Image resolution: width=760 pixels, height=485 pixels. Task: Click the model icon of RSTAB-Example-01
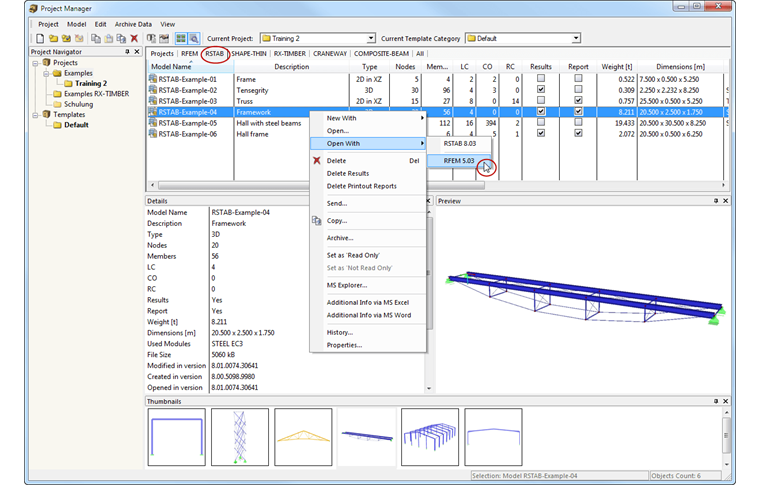pyautogui.click(x=153, y=78)
